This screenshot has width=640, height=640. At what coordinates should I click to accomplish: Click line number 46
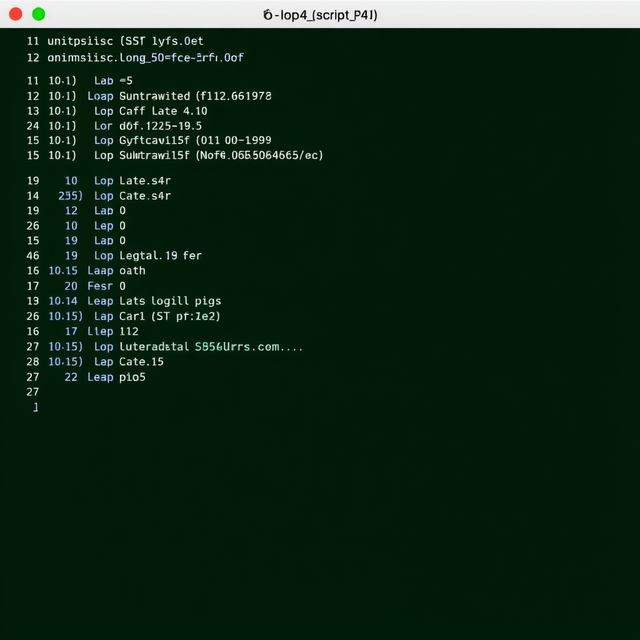[x=33, y=256]
